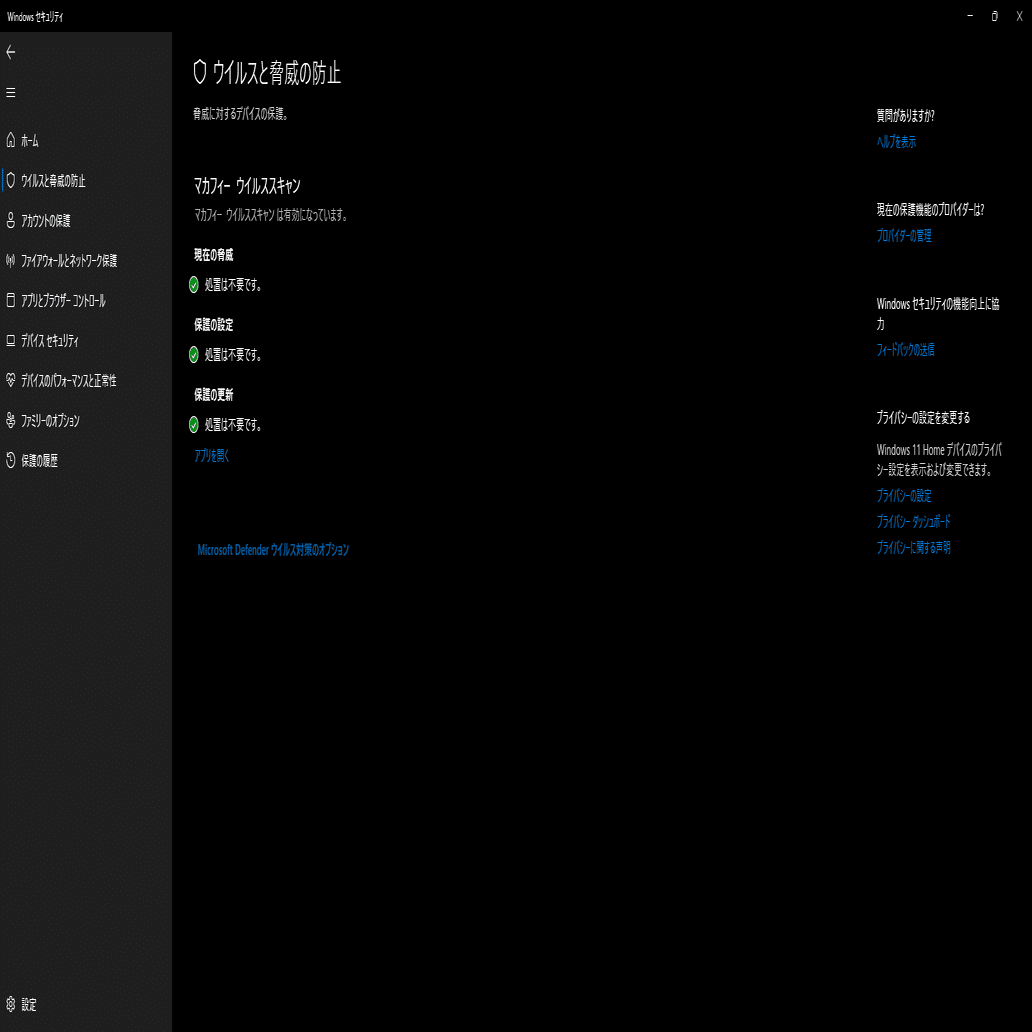Click the 現在の脅威 label
The image size is (1032, 1032).
pyautogui.click(x=213, y=255)
